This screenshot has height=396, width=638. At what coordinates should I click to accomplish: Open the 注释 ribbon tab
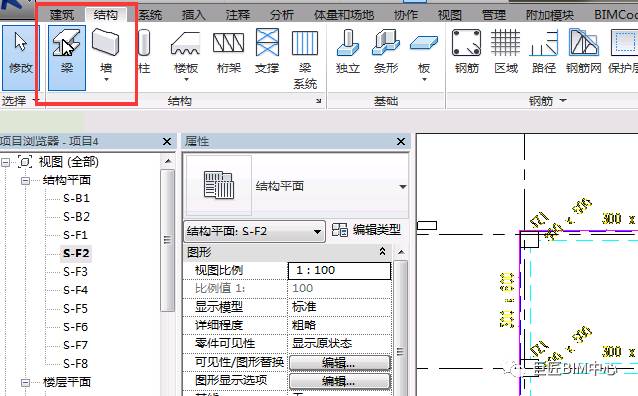[238, 15]
